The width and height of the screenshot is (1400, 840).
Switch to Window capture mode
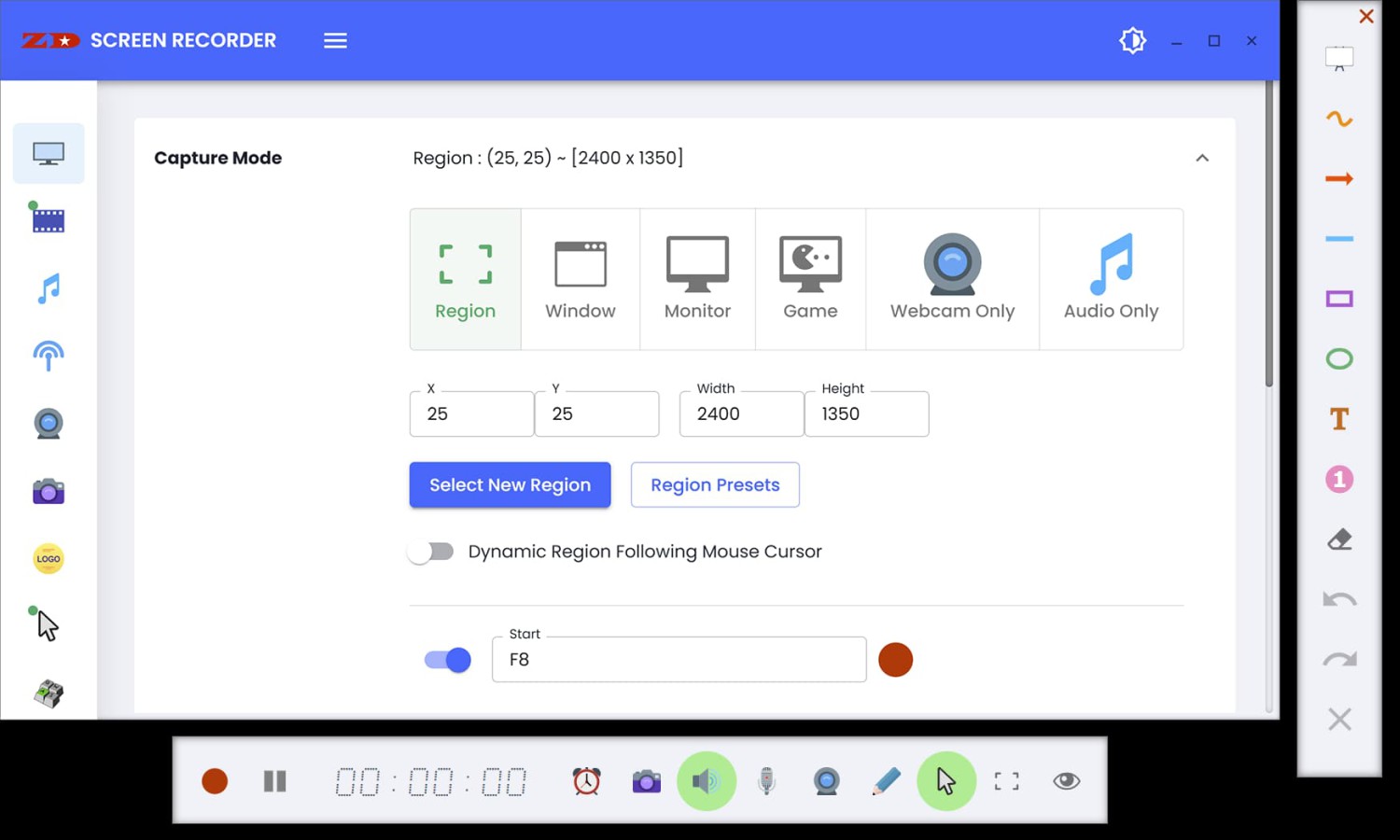click(581, 279)
